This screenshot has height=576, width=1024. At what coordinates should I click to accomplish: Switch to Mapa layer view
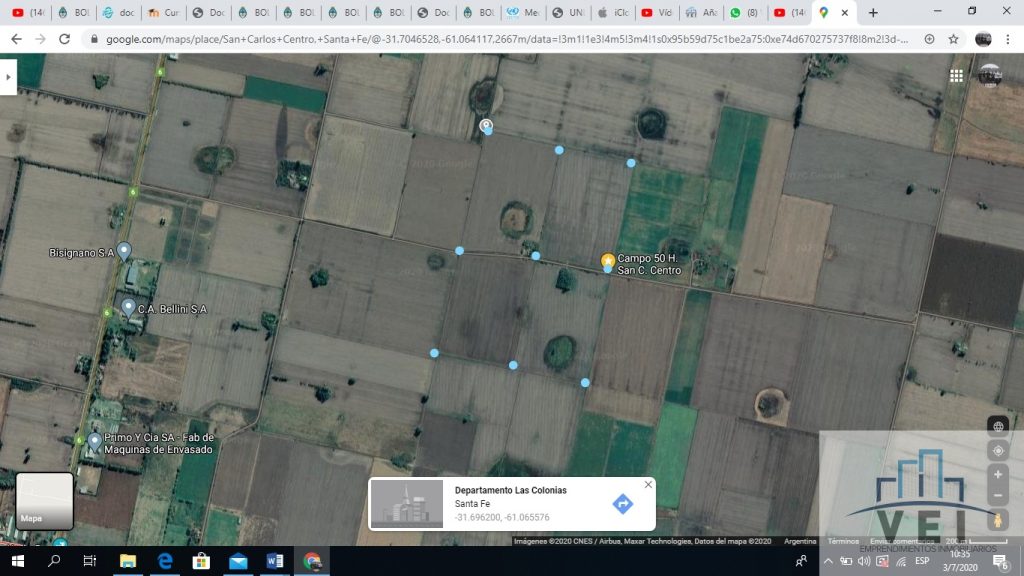click(x=44, y=501)
